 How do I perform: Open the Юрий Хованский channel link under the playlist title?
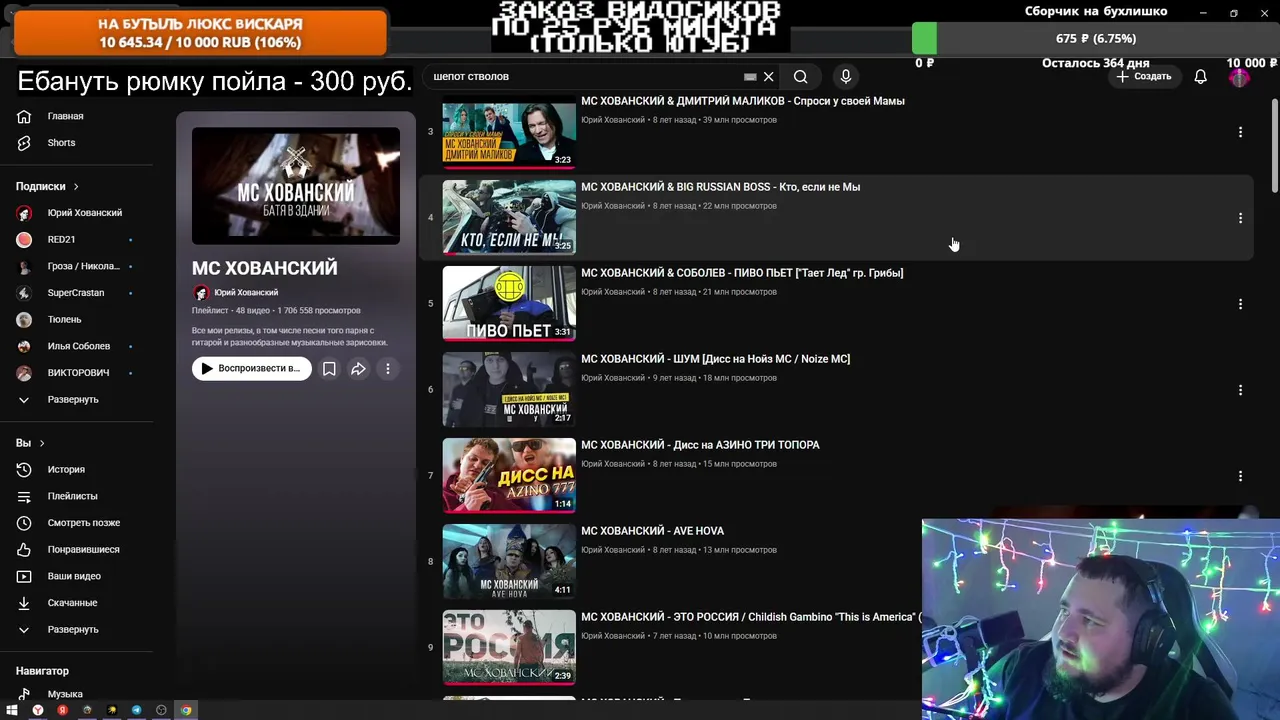pos(246,293)
